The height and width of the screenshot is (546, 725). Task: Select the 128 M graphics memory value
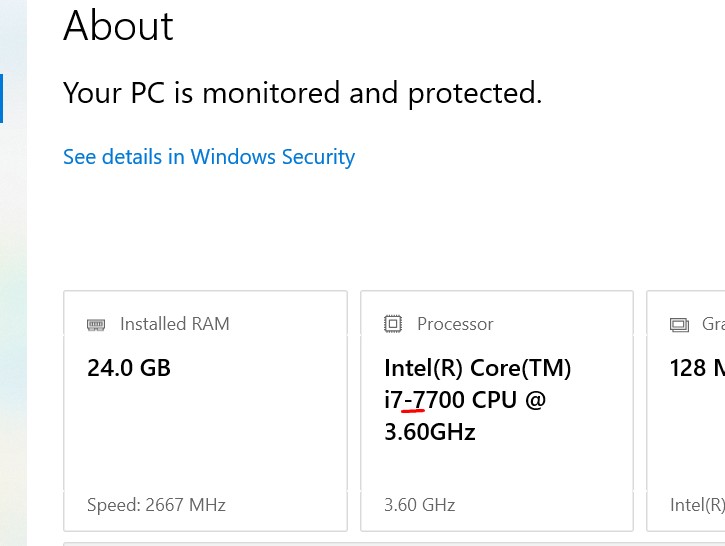point(697,368)
